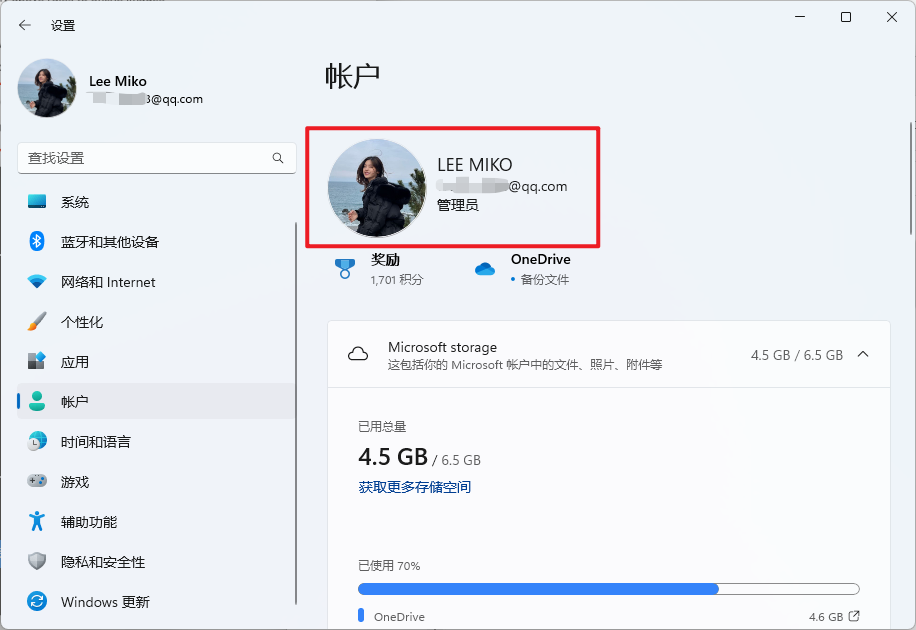This screenshot has height=630, width=916.
Task: Click the OneDrive cloud icon
Action: (484, 269)
